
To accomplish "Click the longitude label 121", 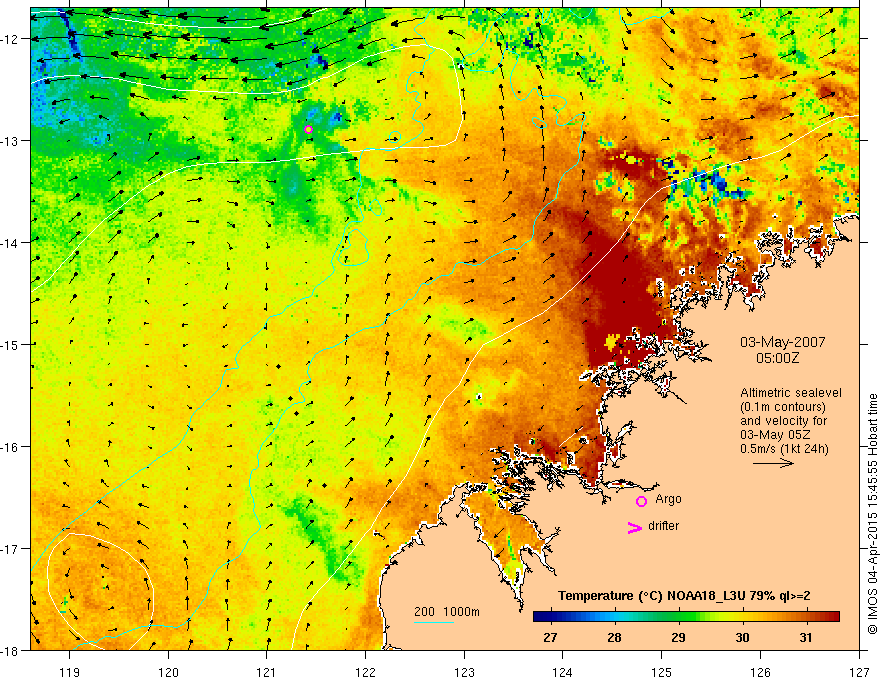I will point(267,672).
